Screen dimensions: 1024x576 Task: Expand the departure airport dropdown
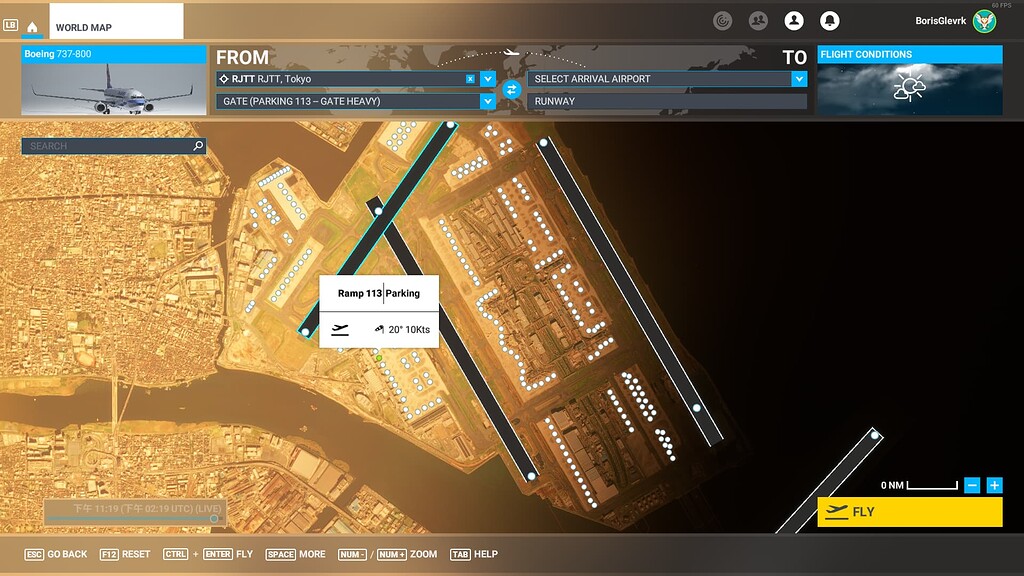488,79
